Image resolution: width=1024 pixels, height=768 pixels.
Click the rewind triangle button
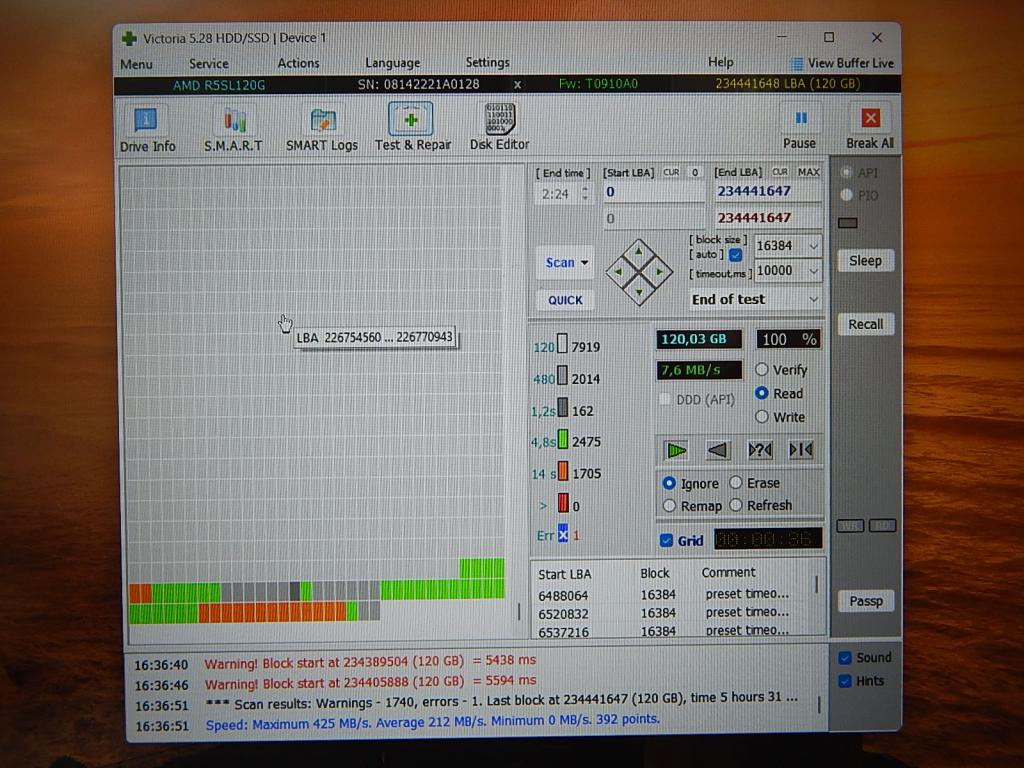click(718, 450)
